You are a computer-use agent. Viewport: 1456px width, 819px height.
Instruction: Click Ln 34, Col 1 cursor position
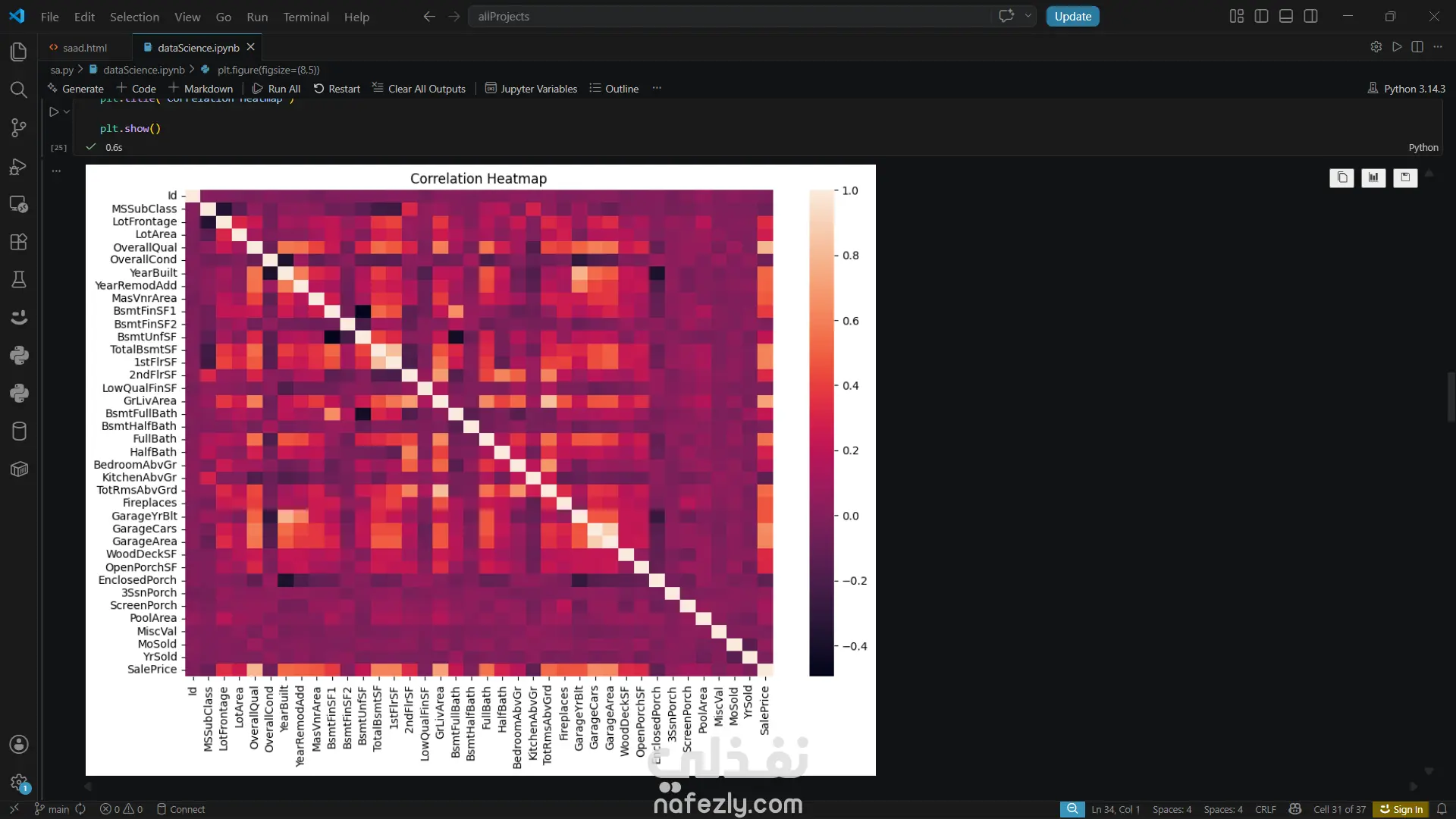click(1116, 809)
